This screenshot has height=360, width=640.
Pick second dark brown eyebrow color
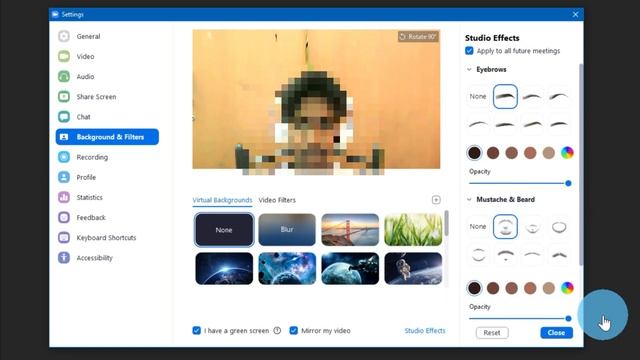coord(493,153)
